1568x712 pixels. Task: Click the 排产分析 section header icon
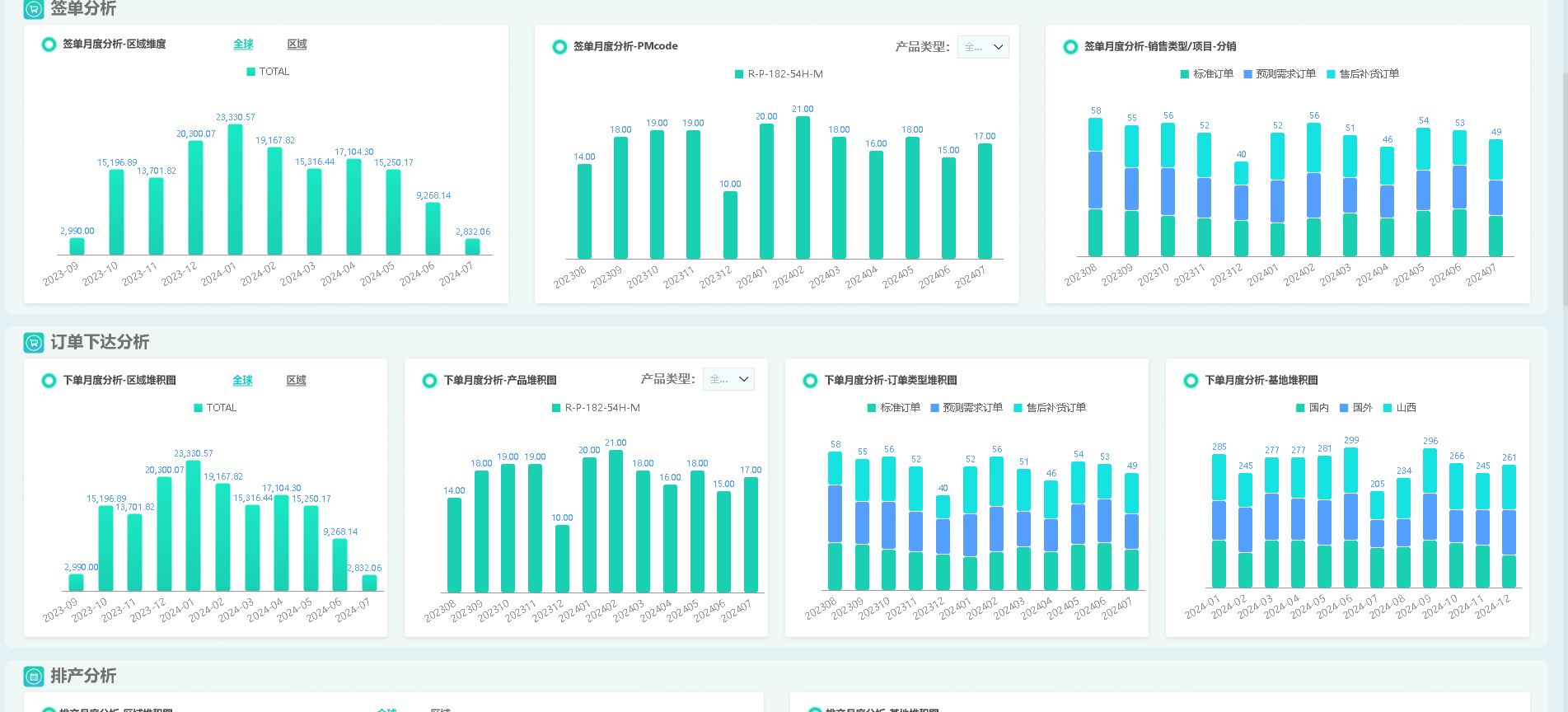(34, 676)
